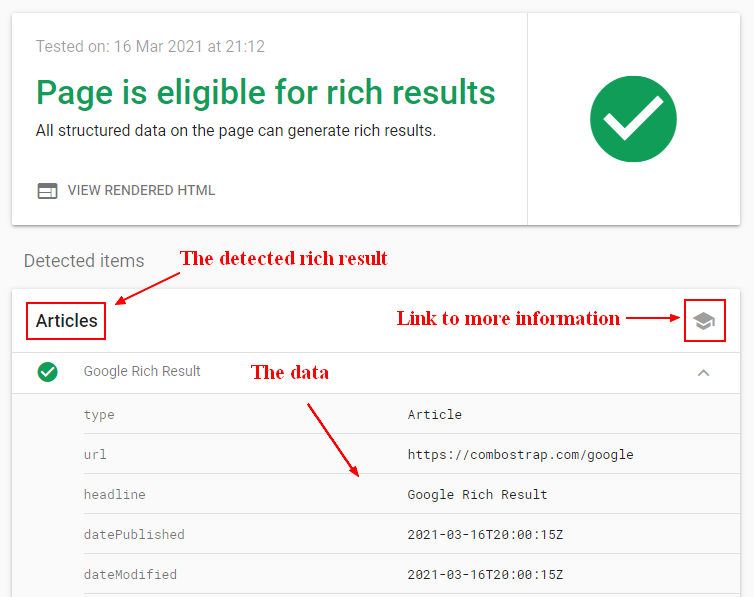Viewport: 754px width, 597px height.
Task: Click the gray Google Rich Result row title
Action: (x=142, y=371)
